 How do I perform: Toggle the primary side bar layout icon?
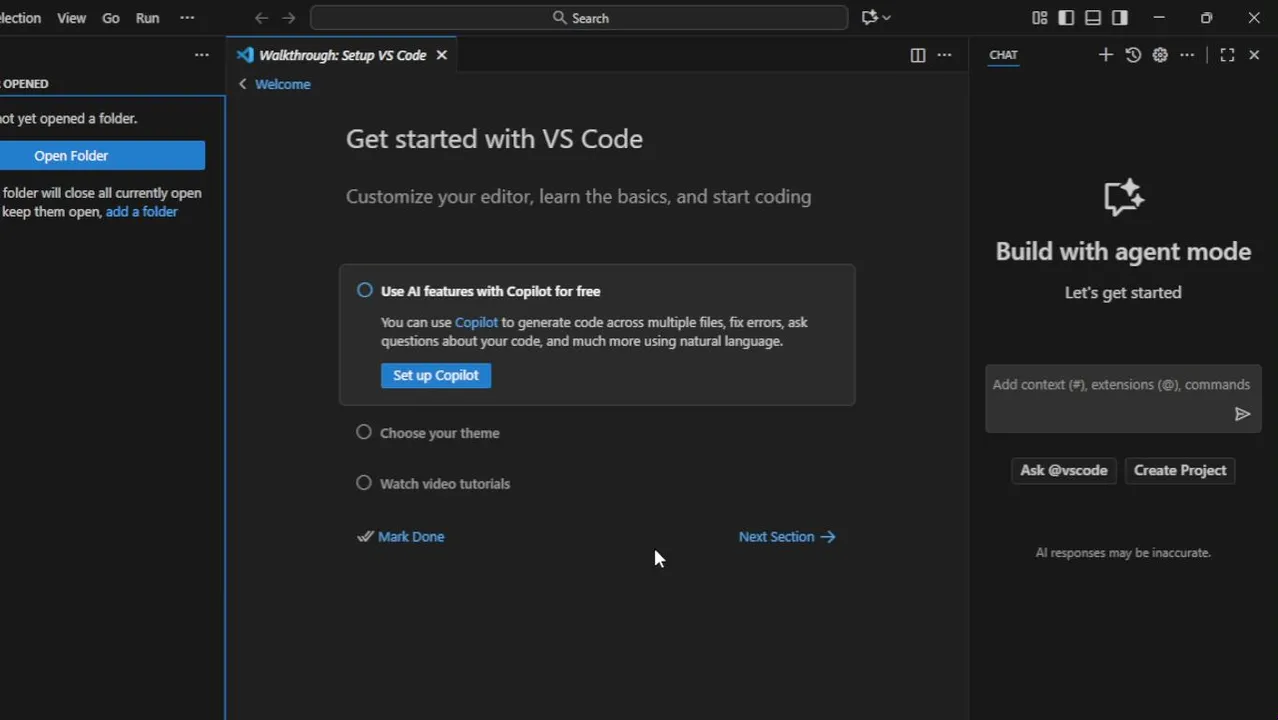1066,18
